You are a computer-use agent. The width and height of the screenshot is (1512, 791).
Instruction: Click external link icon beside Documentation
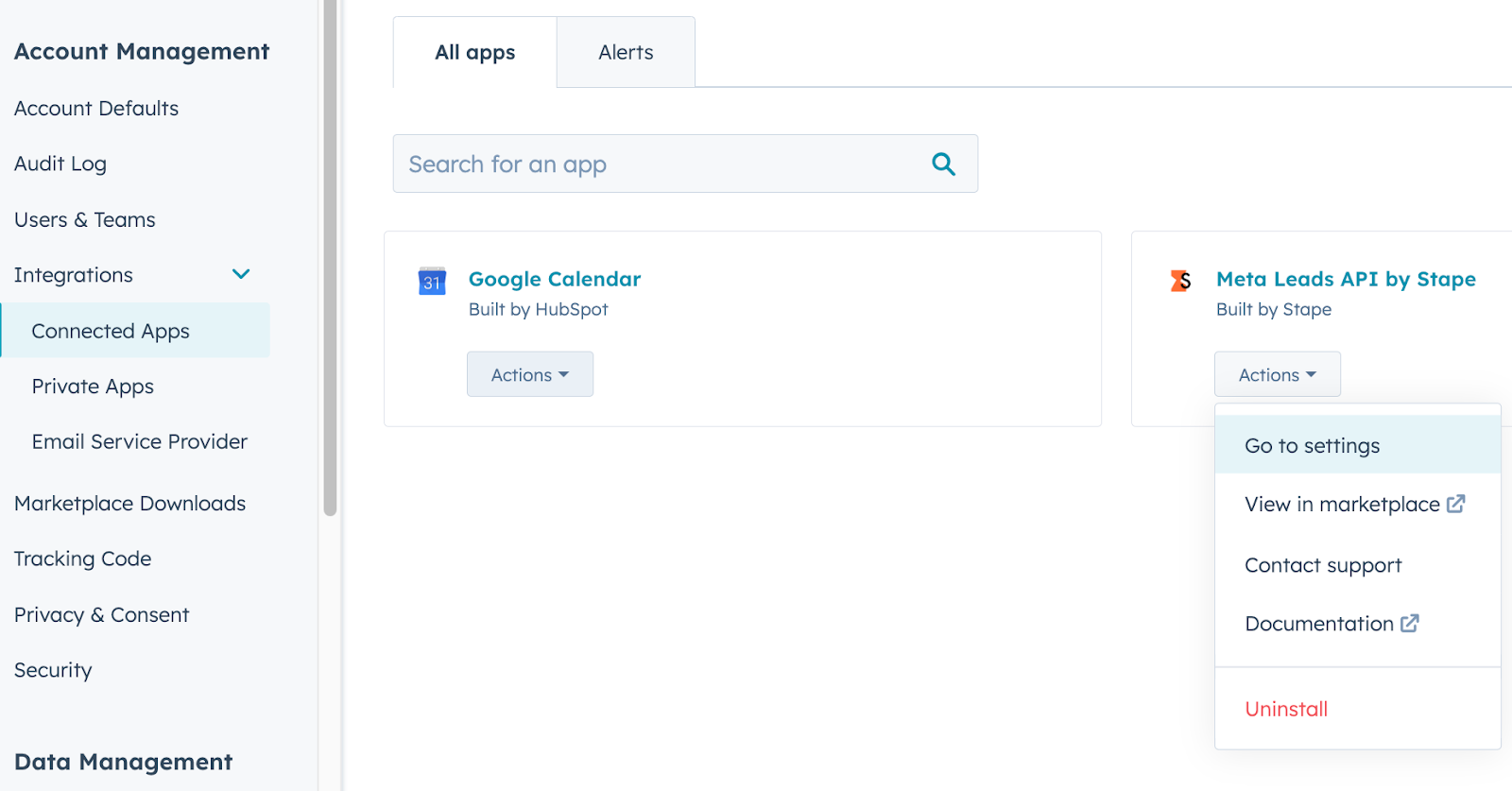pos(1410,623)
